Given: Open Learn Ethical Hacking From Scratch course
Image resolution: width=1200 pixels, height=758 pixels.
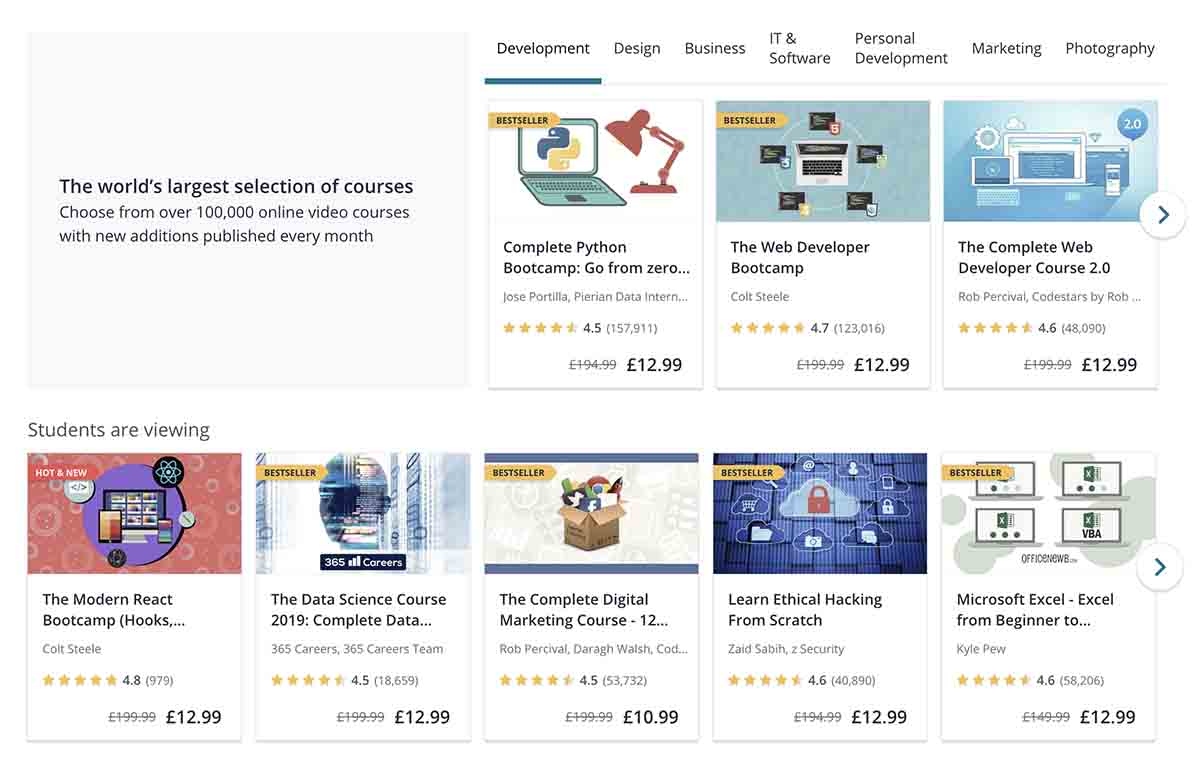Looking at the screenshot, I should pos(805,609).
